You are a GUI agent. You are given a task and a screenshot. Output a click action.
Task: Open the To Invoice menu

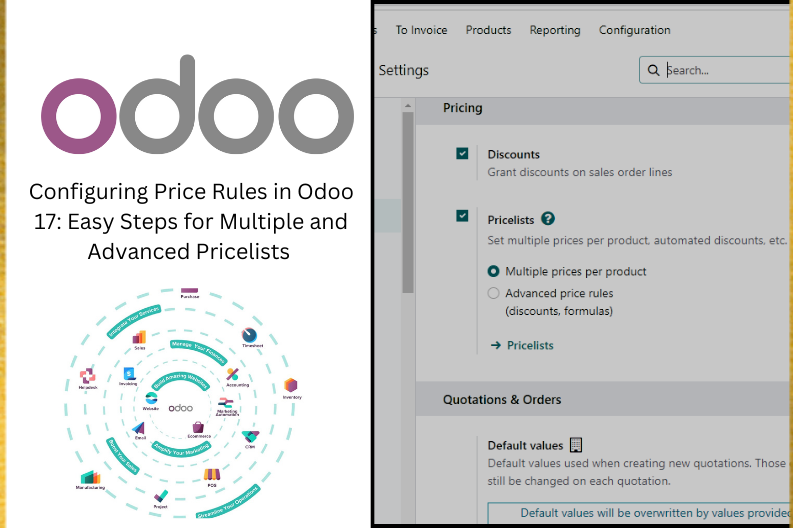pos(421,30)
